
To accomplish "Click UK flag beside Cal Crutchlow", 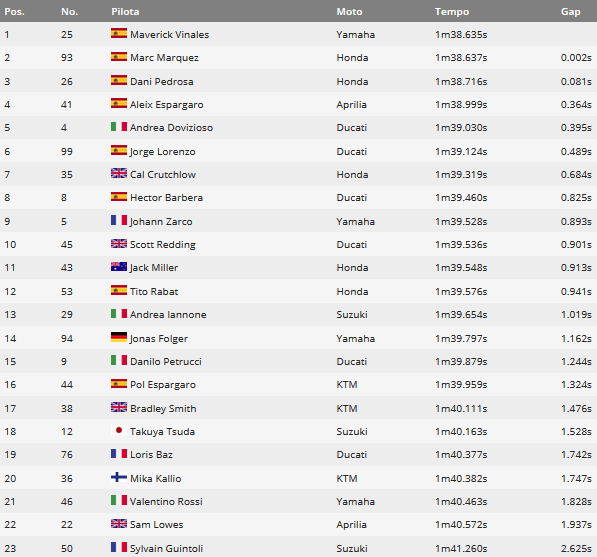I will [119, 173].
